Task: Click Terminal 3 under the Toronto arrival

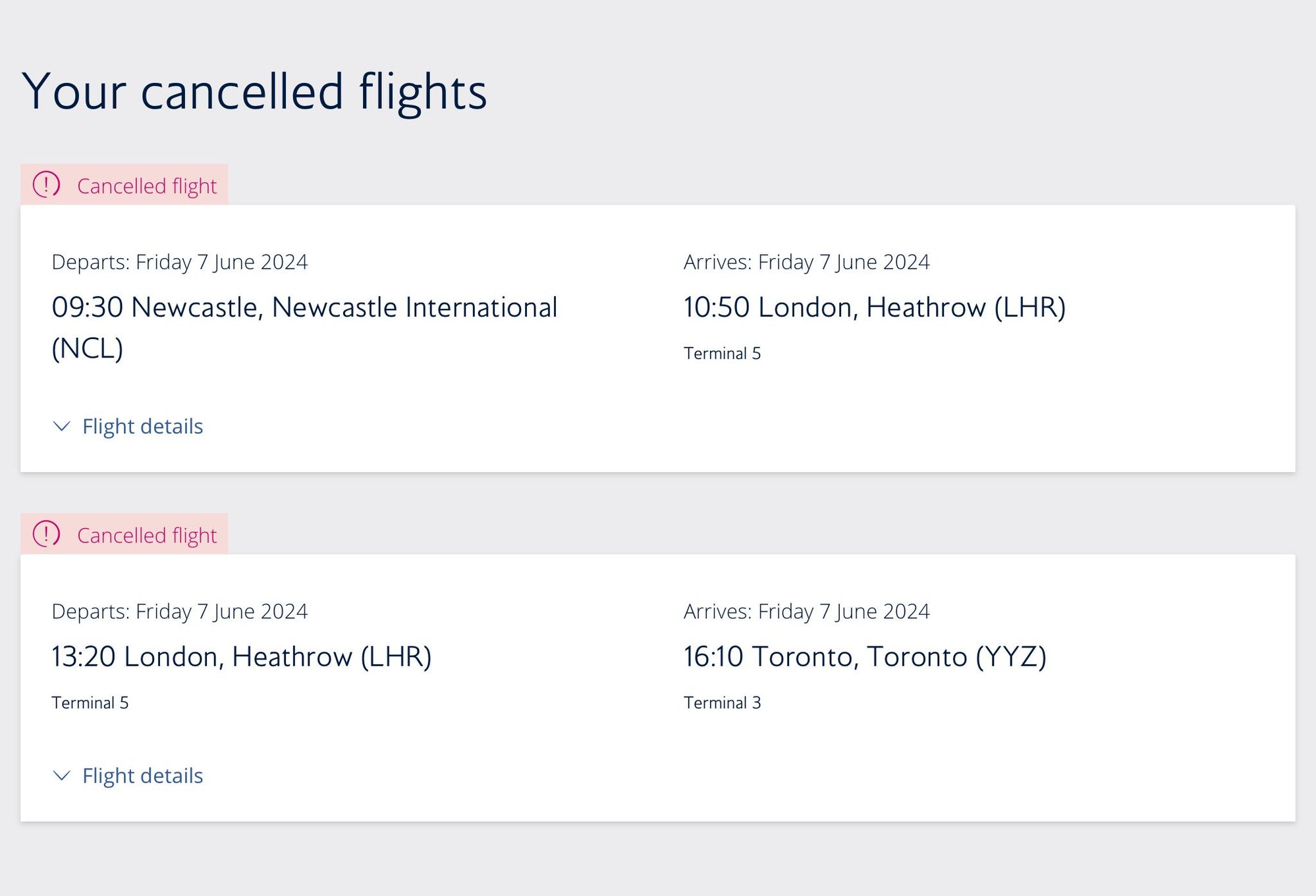Action: pos(722,703)
